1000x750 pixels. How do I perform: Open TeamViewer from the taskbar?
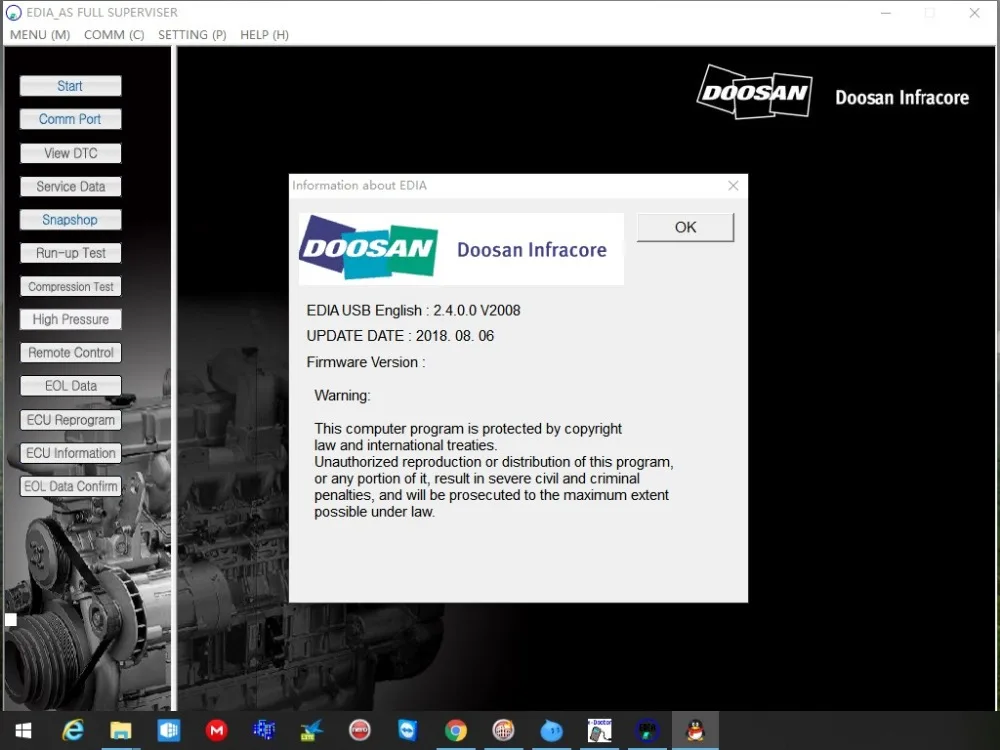pyautogui.click(x=408, y=730)
